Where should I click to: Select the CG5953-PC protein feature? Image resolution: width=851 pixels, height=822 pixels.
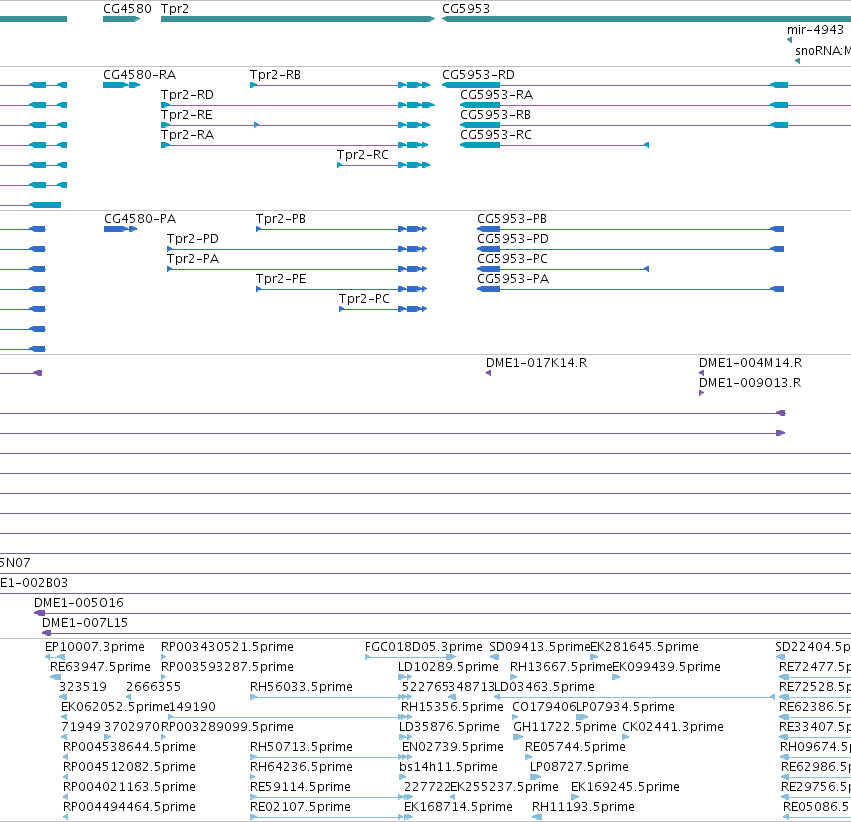pyautogui.click(x=563, y=269)
